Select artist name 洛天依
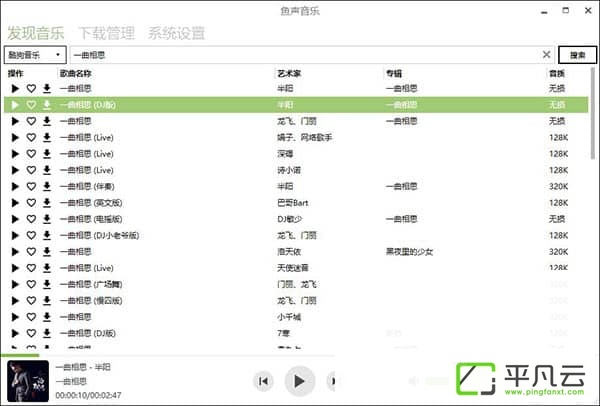Viewport: 600px width, 406px height. coord(289,252)
